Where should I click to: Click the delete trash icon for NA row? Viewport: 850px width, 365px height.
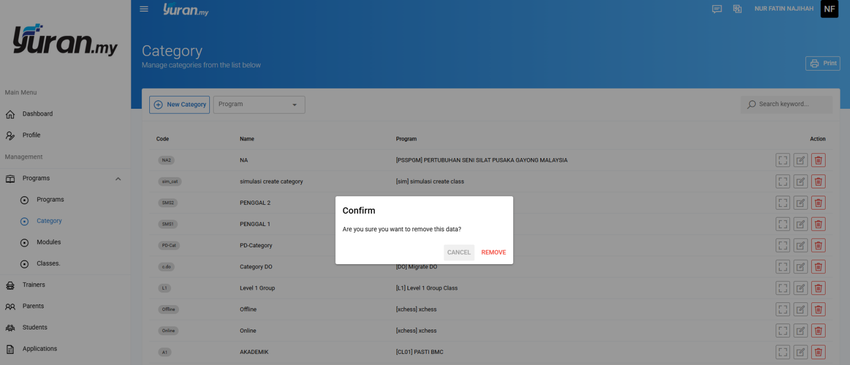click(x=819, y=160)
